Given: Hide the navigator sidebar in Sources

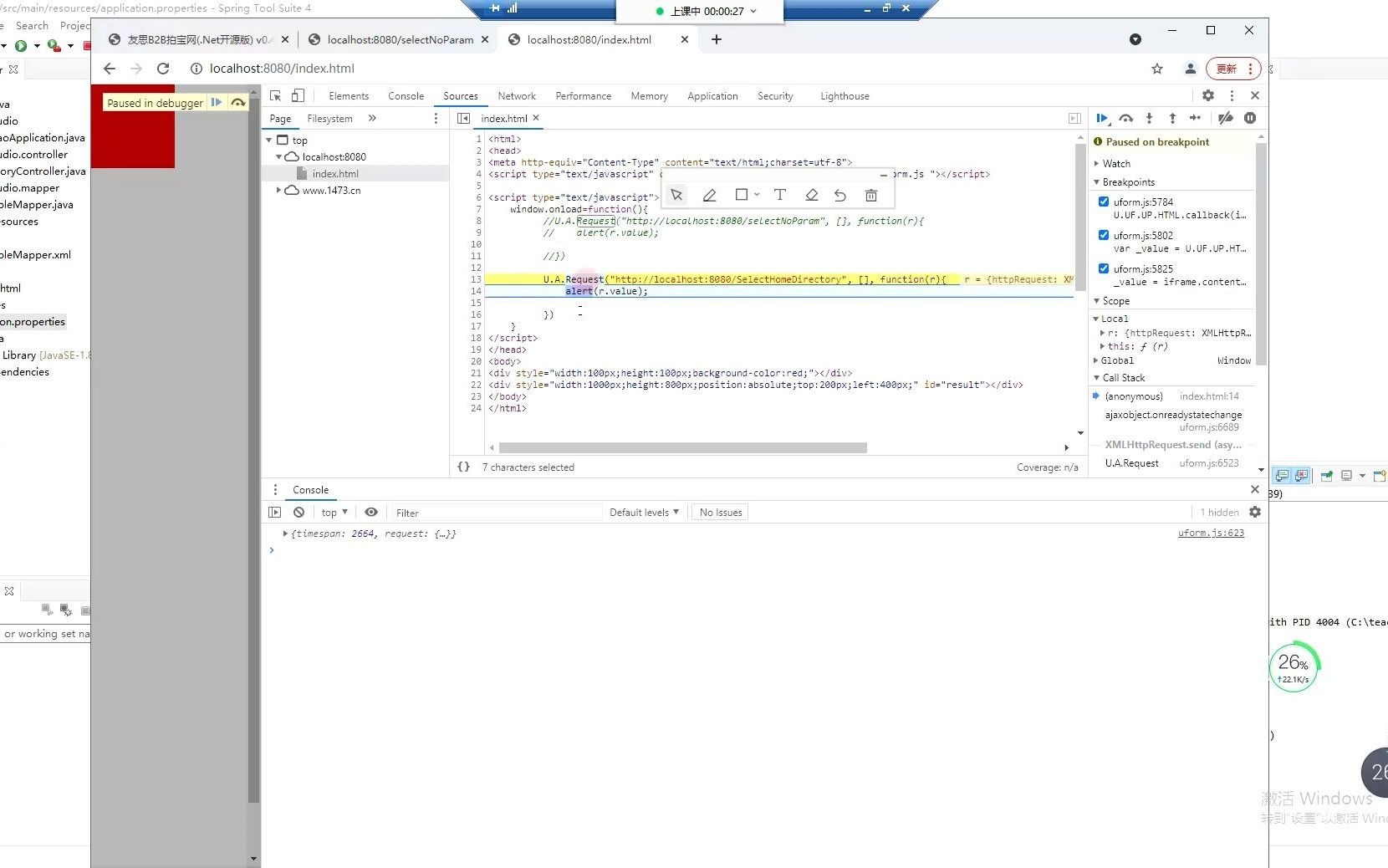Looking at the screenshot, I should [463, 119].
